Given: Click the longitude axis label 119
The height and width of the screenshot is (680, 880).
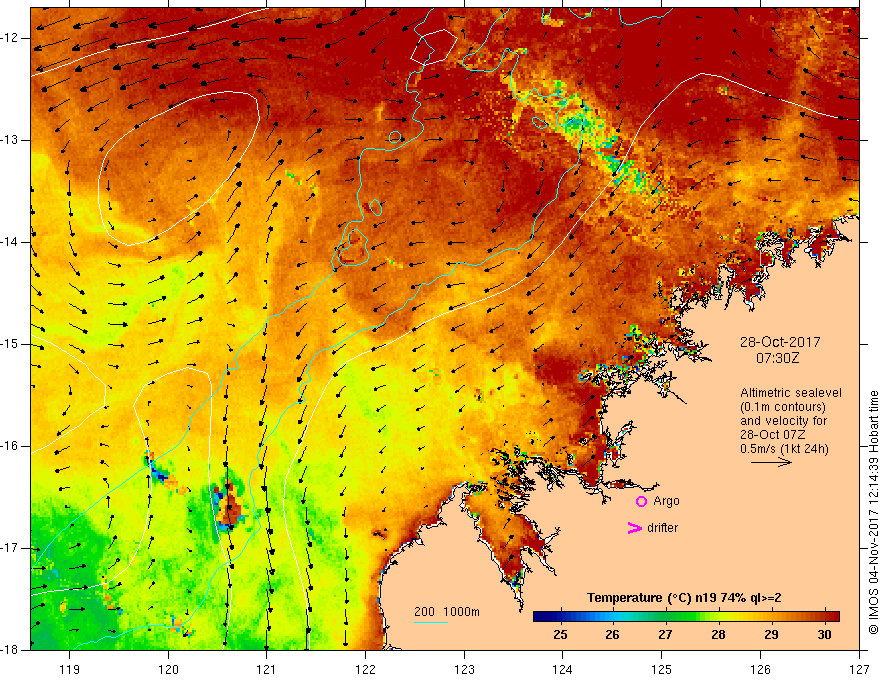Looking at the screenshot, I should 69,669.
